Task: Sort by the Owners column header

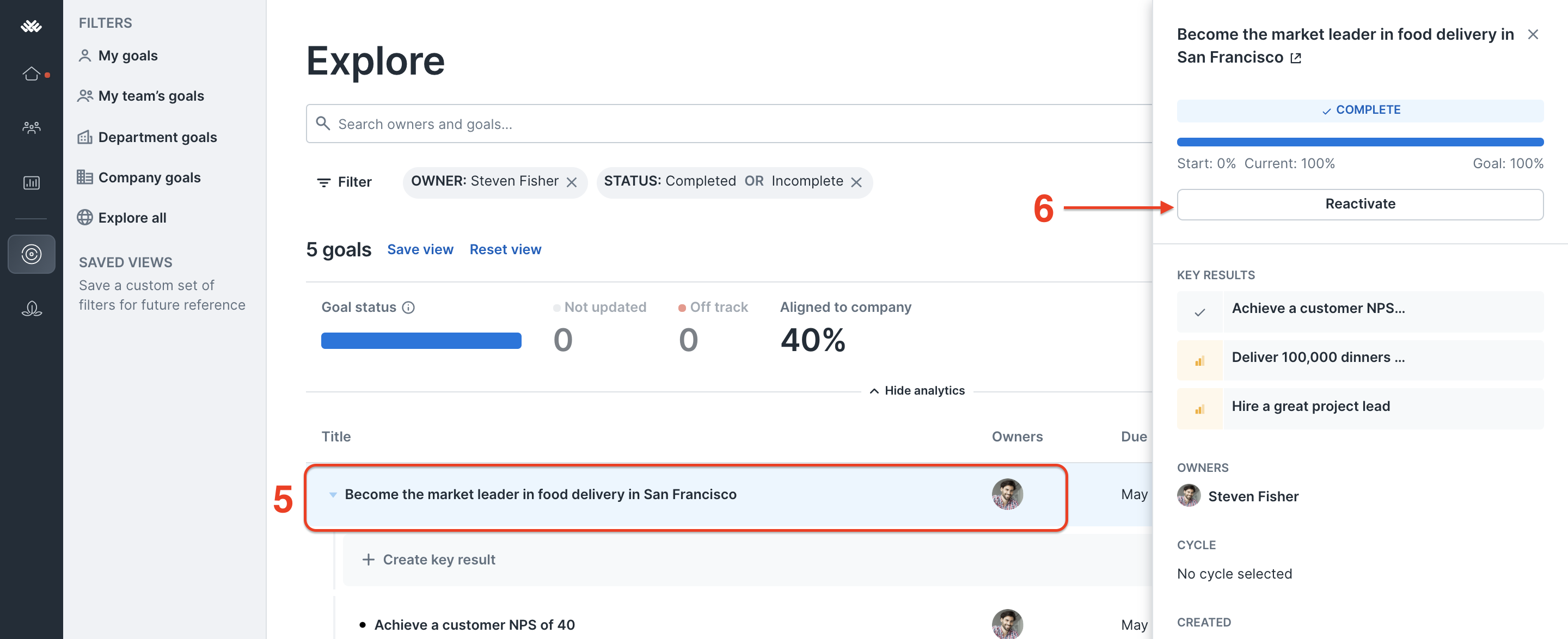Action: tap(1016, 437)
